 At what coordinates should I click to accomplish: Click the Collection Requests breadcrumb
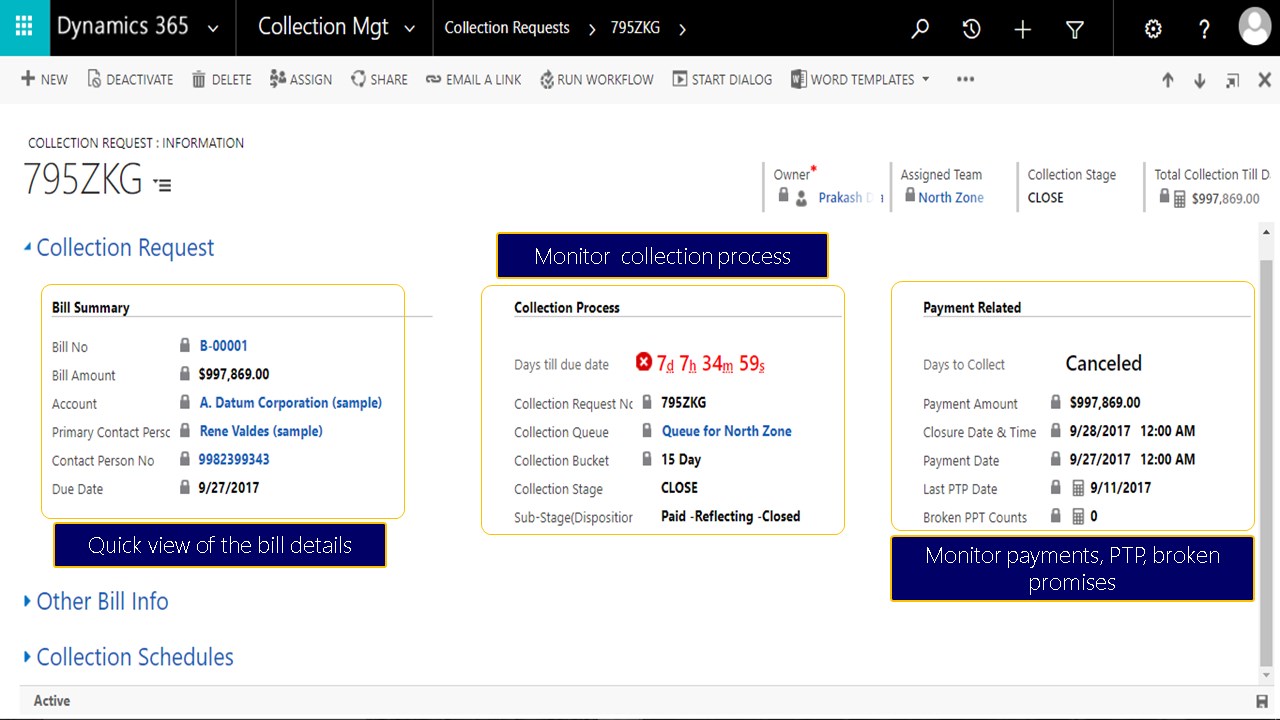coord(507,28)
